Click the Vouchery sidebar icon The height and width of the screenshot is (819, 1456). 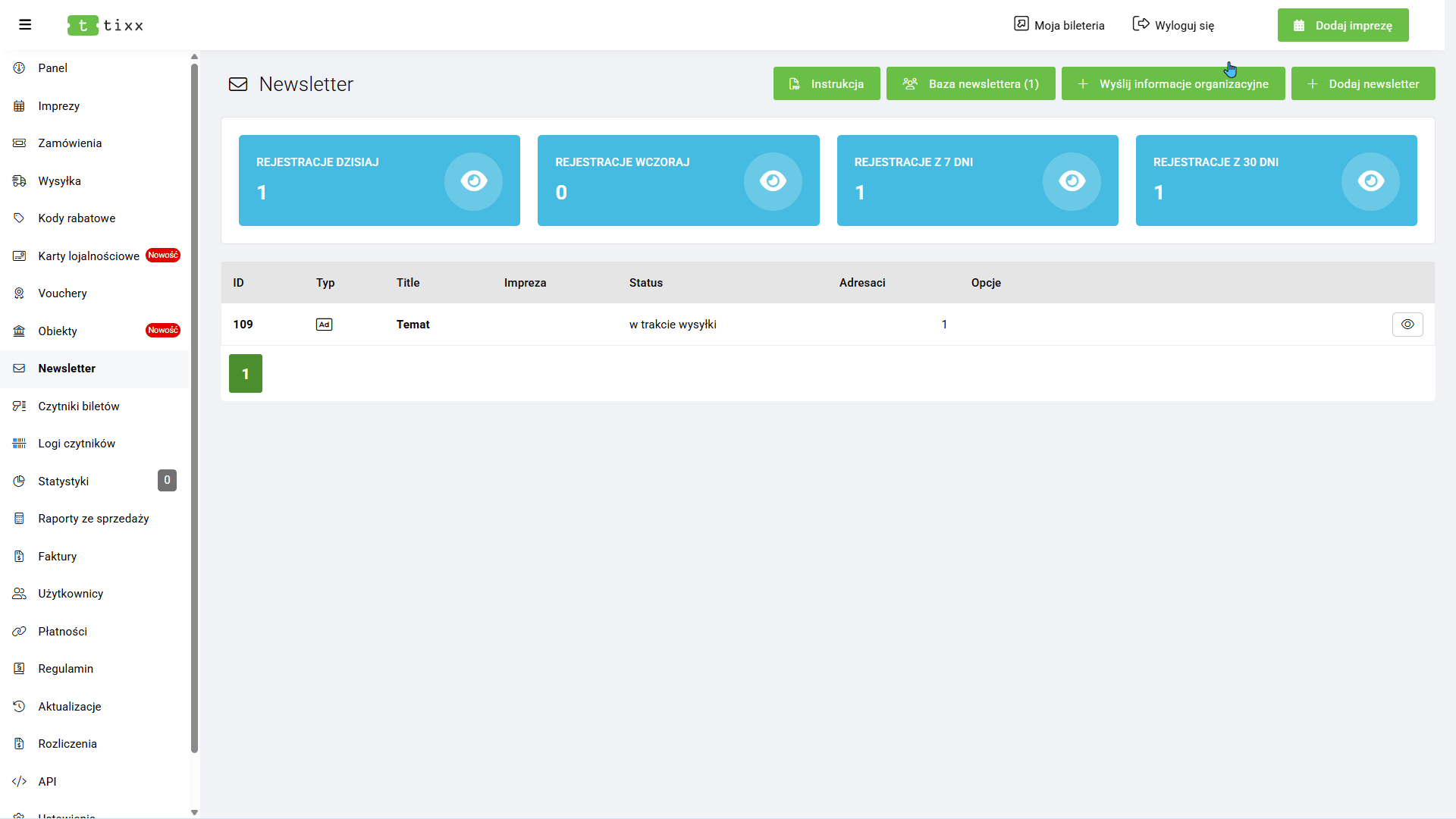click(x=20, y=293)
